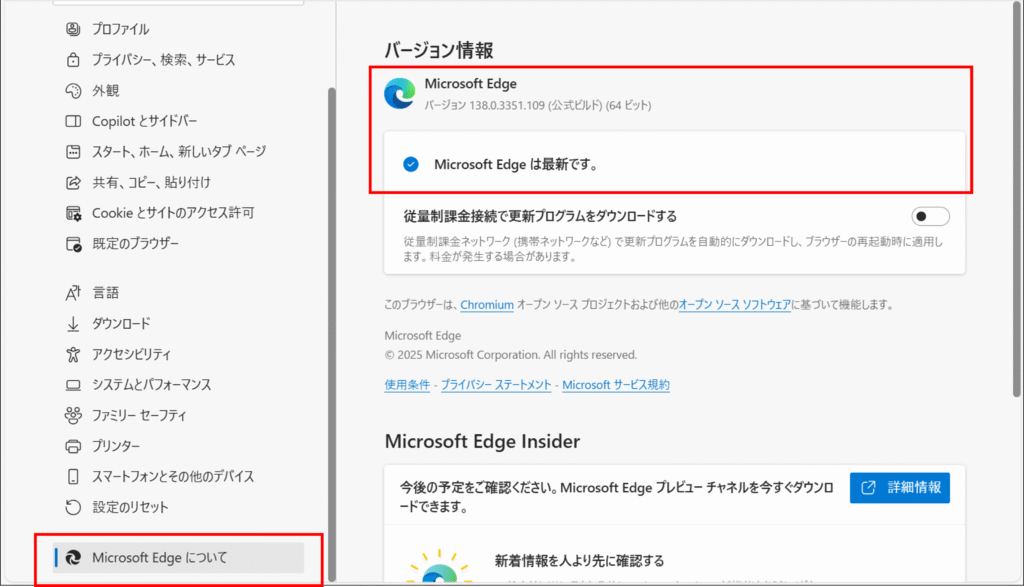Click the バージョン情報 heading
The width and height of the screenshot is (1024, 587).
(439, 50)
